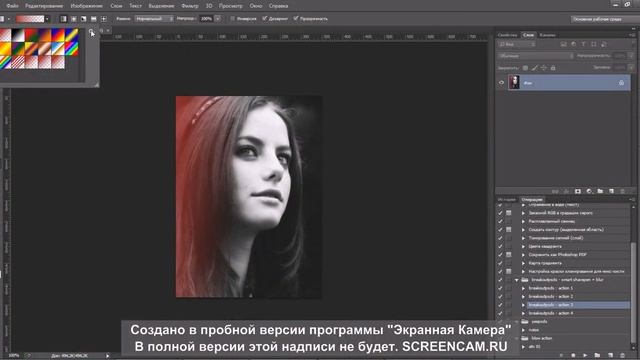Expand breakoutprods action 1

524,288
